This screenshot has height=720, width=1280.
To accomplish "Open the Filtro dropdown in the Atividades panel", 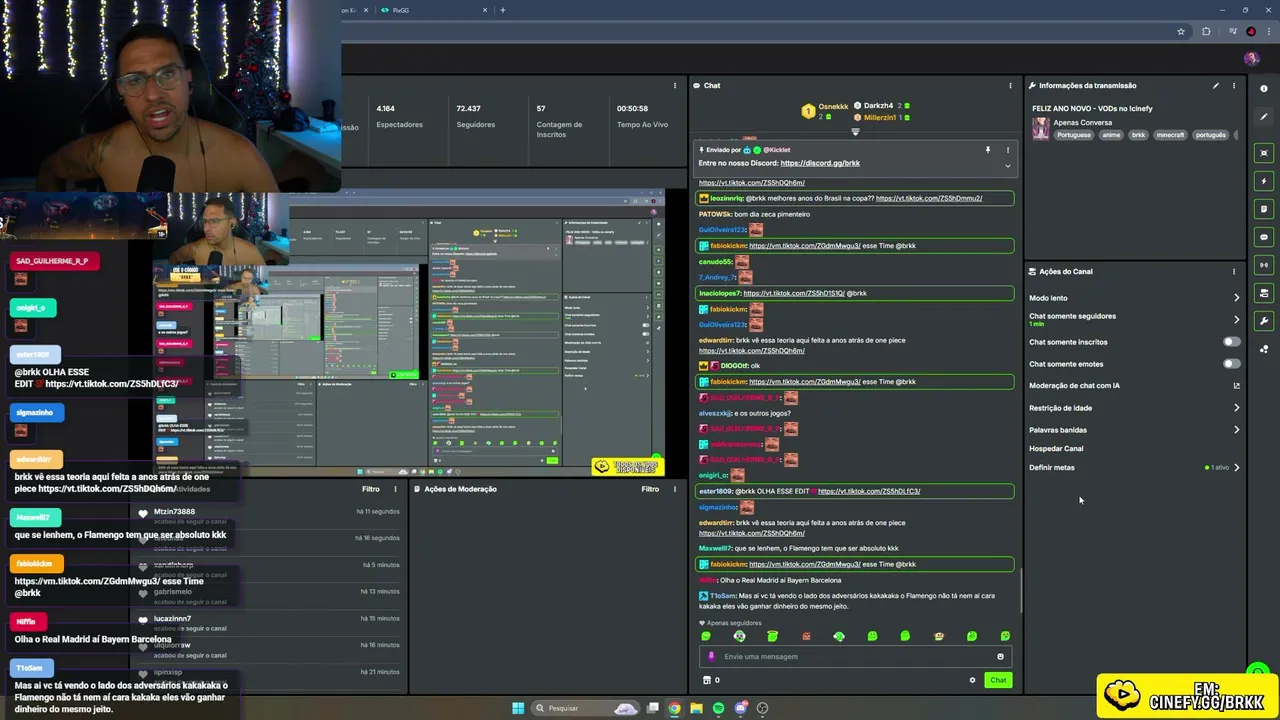I will (x=370, y=489).
